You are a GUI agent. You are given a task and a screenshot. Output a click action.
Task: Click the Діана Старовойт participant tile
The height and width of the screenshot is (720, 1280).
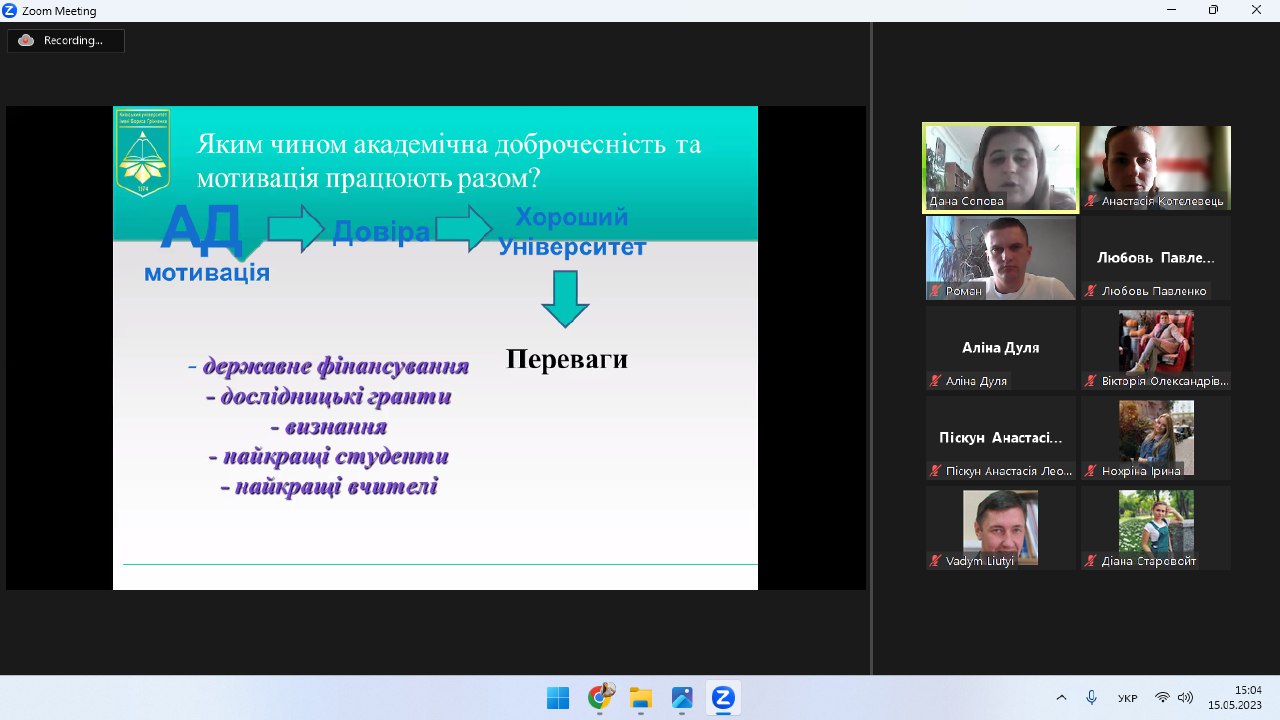click(1156, 527)
